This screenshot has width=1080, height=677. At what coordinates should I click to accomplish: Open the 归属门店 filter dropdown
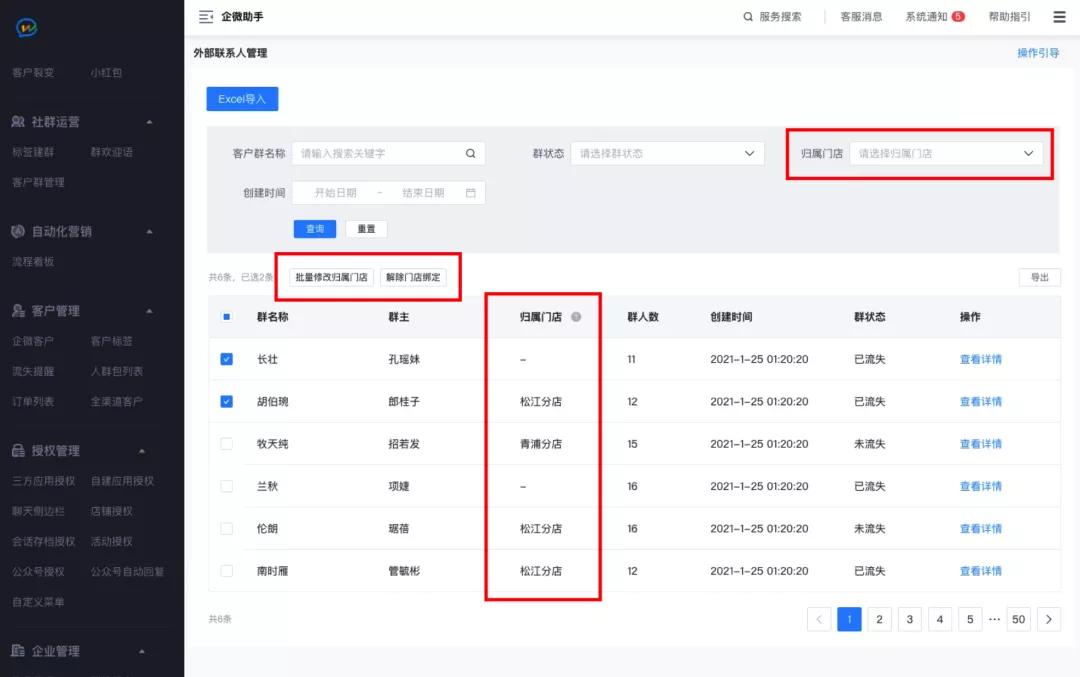click(946, 153)
